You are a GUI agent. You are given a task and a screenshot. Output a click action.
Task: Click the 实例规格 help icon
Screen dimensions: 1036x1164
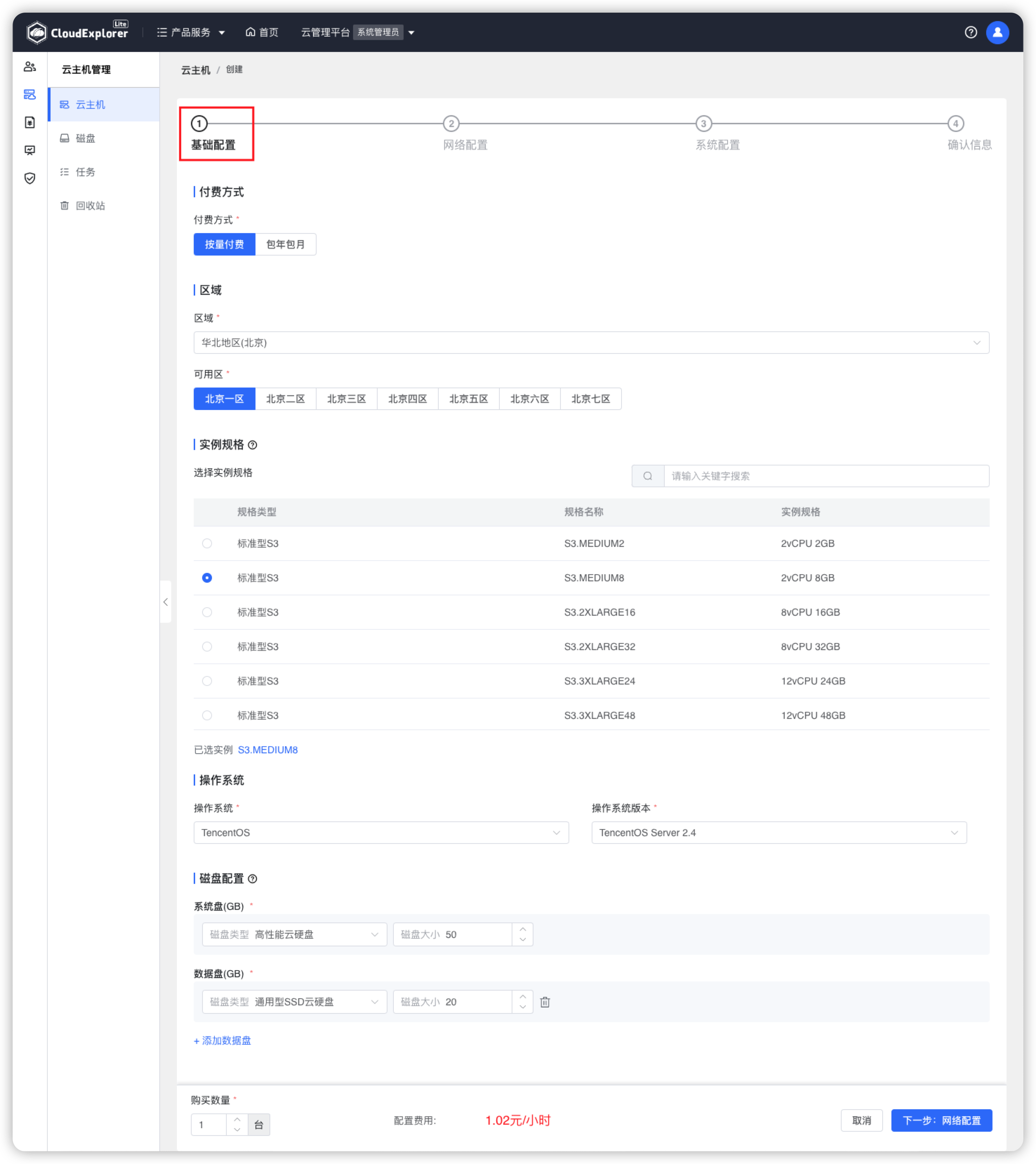click(x=253, y=445)
